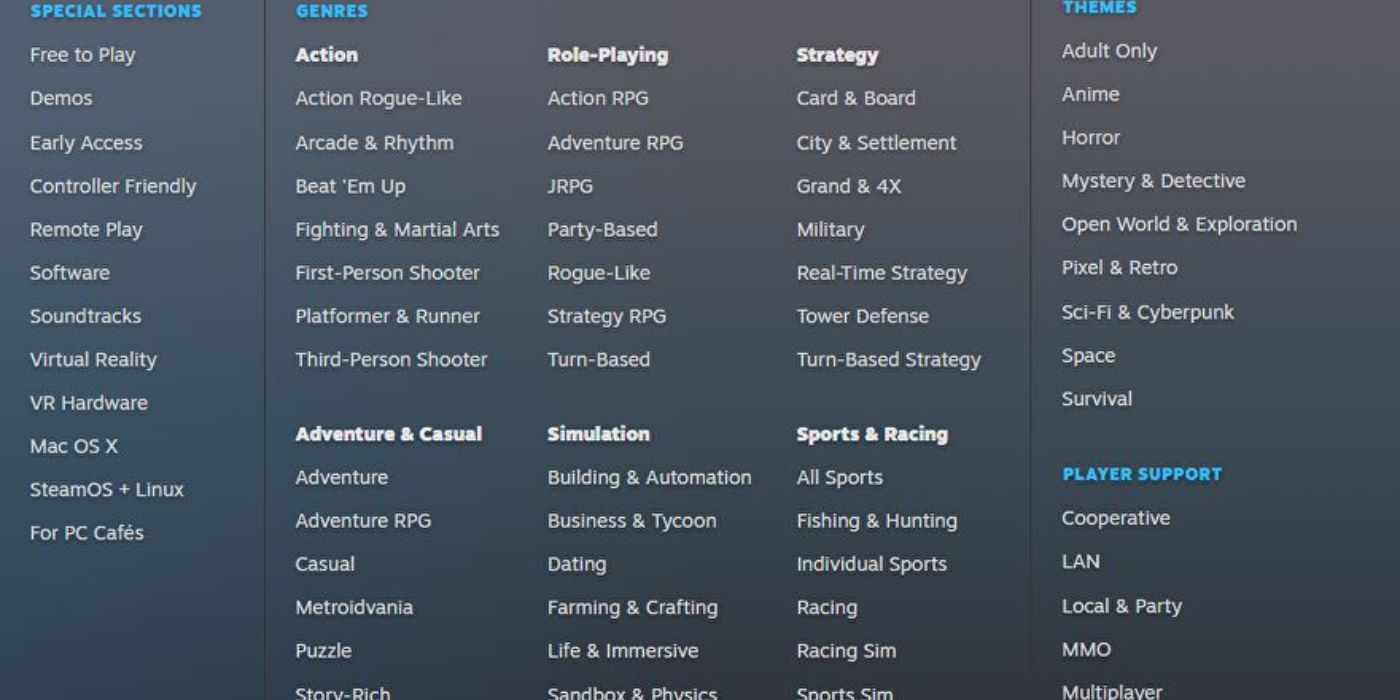The height and width of the screenshot is (700, 1400).
Task: Browse Open World & Exploration games
Action: tap(1180, 224)
